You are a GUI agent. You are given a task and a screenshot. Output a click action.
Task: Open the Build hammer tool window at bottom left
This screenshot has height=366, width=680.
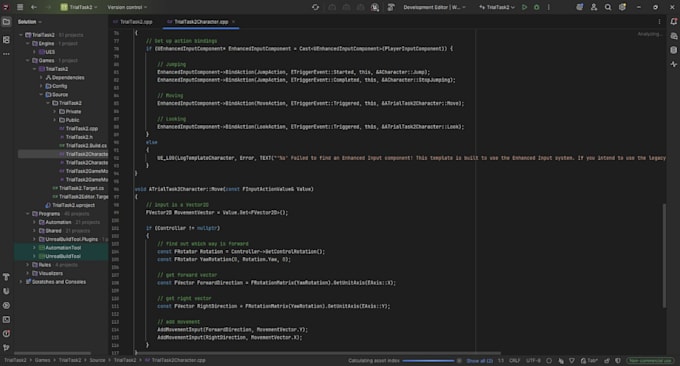[6, 277]
